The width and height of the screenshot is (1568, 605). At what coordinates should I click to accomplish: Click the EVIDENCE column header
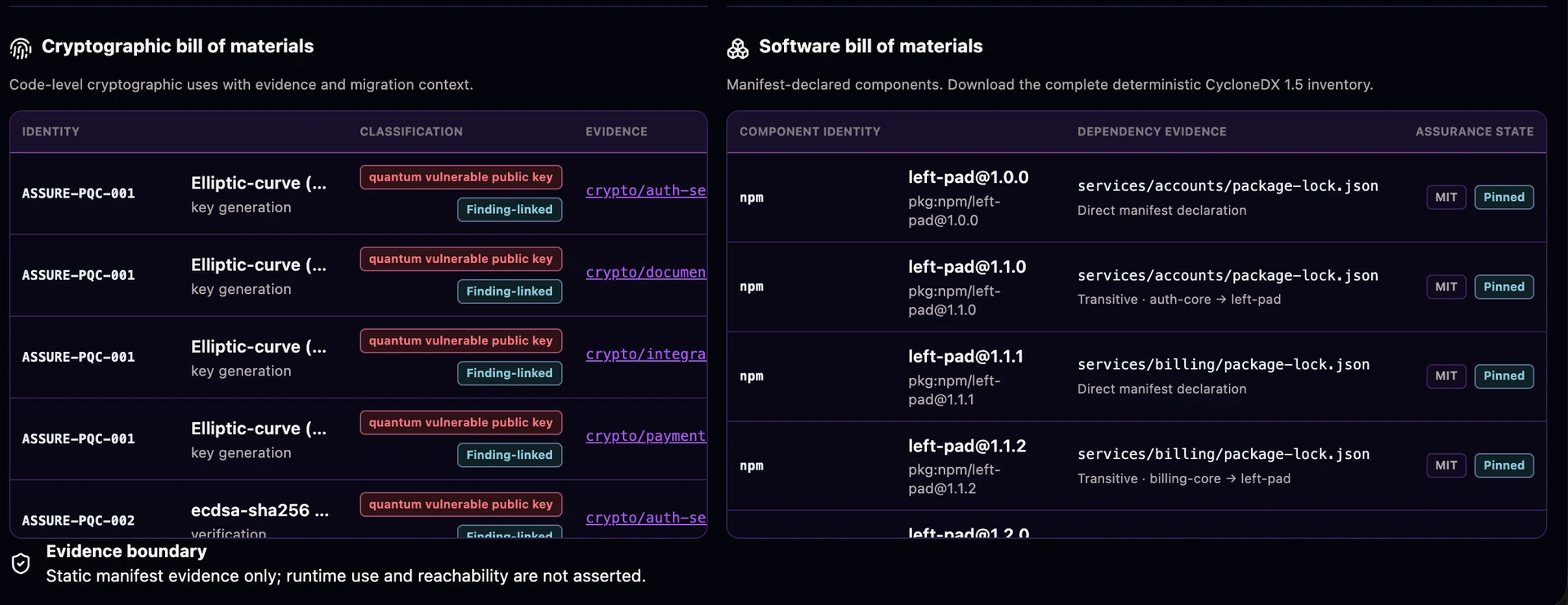(617, 131)
